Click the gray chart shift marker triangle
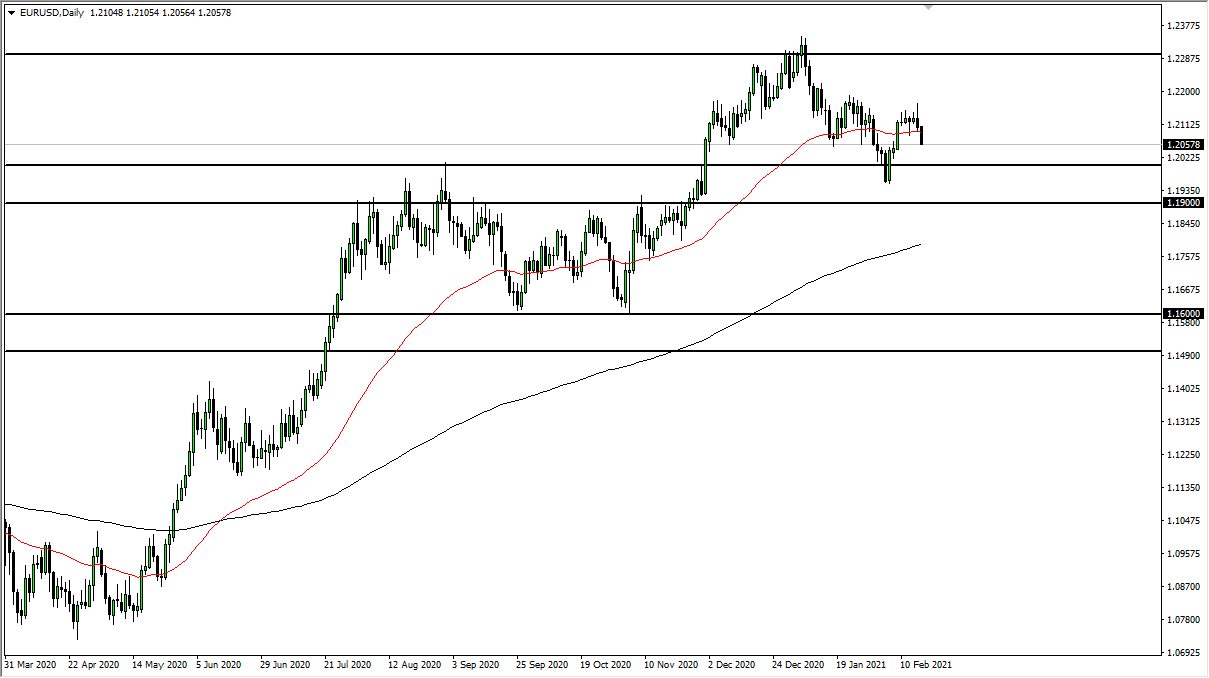Image resolution: width=1209 pixels, height=678 pixels. pos(929,7)
